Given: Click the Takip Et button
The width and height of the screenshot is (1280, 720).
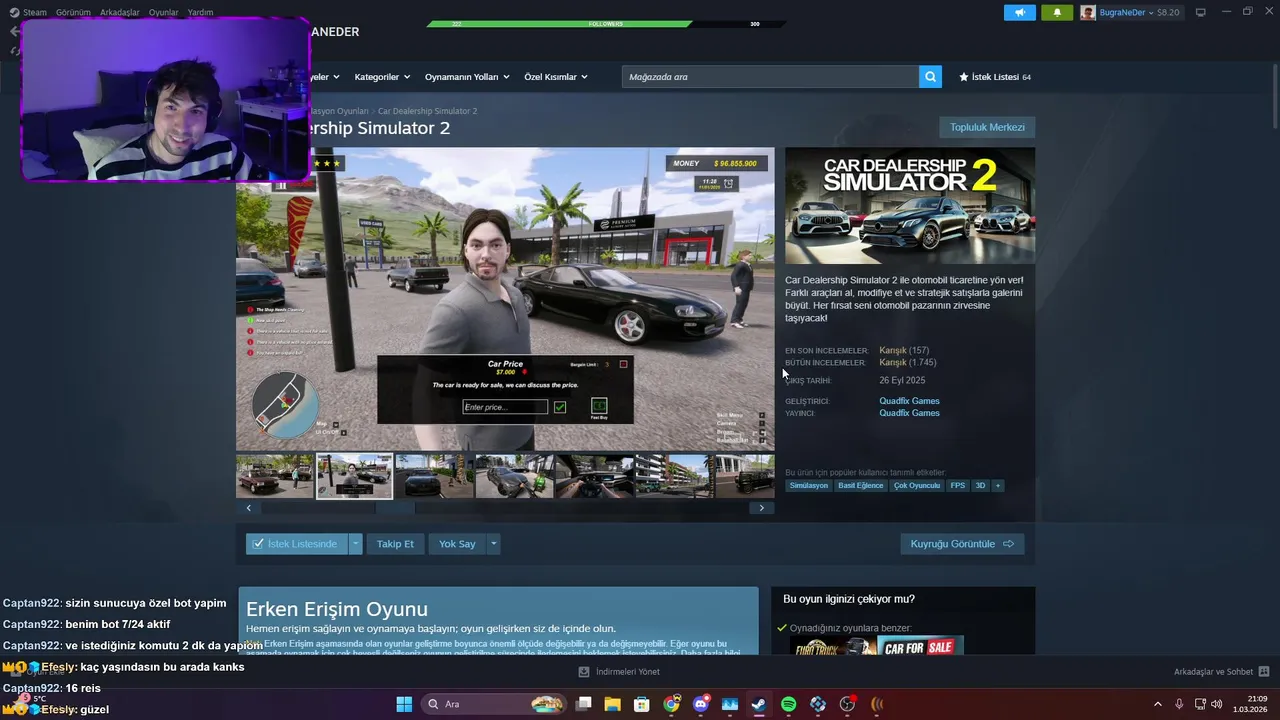Looking at the screenshot, I should (x=395, y=544).
